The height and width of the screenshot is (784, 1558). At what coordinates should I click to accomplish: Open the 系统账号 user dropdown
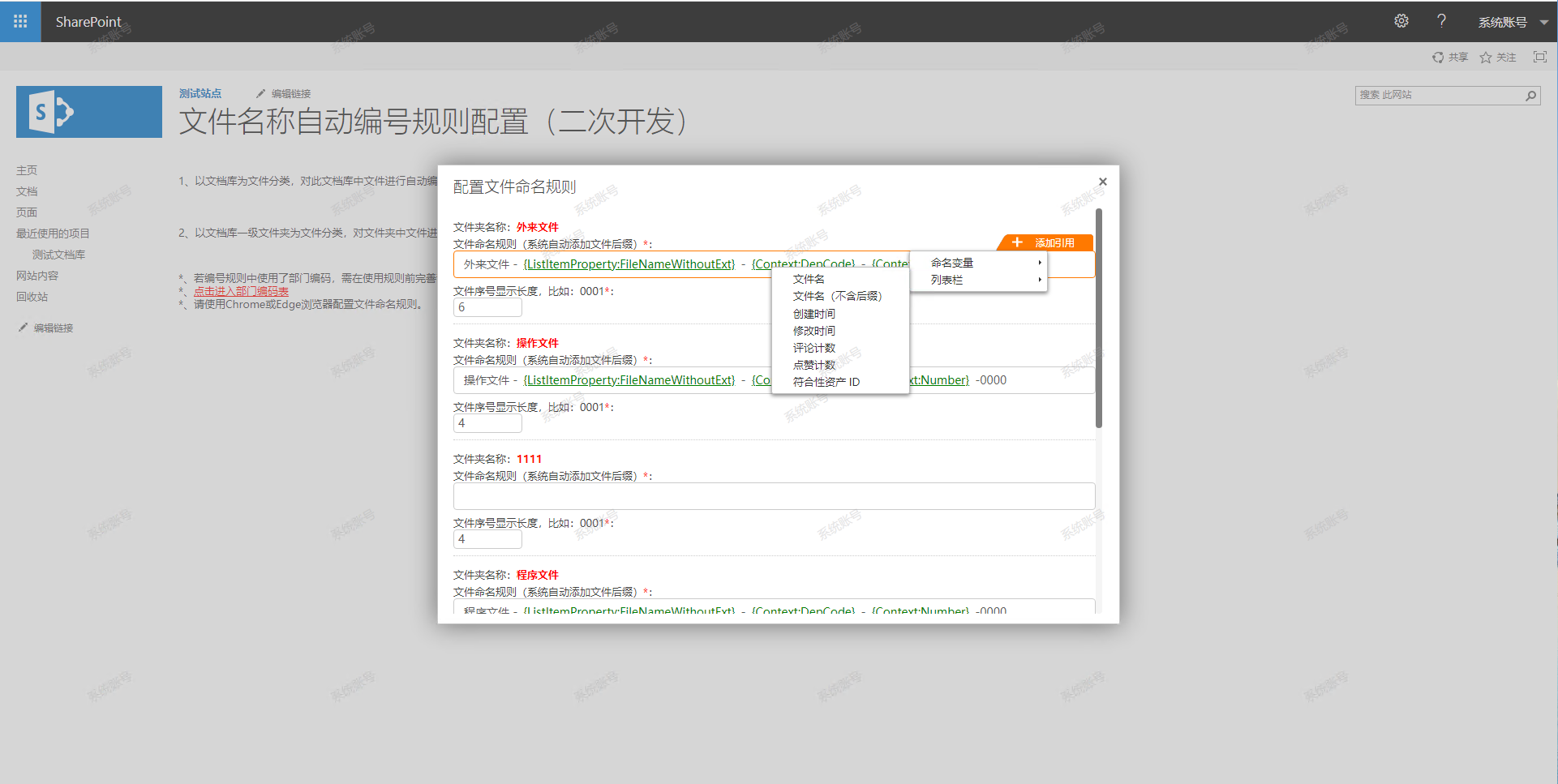(1512, 22)
